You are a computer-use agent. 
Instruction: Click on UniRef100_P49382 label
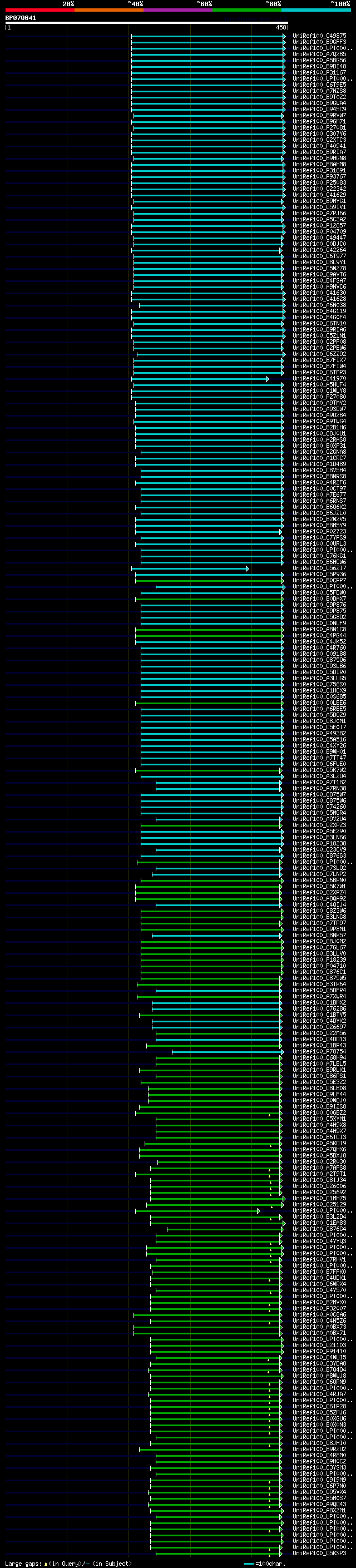(319, 734)
